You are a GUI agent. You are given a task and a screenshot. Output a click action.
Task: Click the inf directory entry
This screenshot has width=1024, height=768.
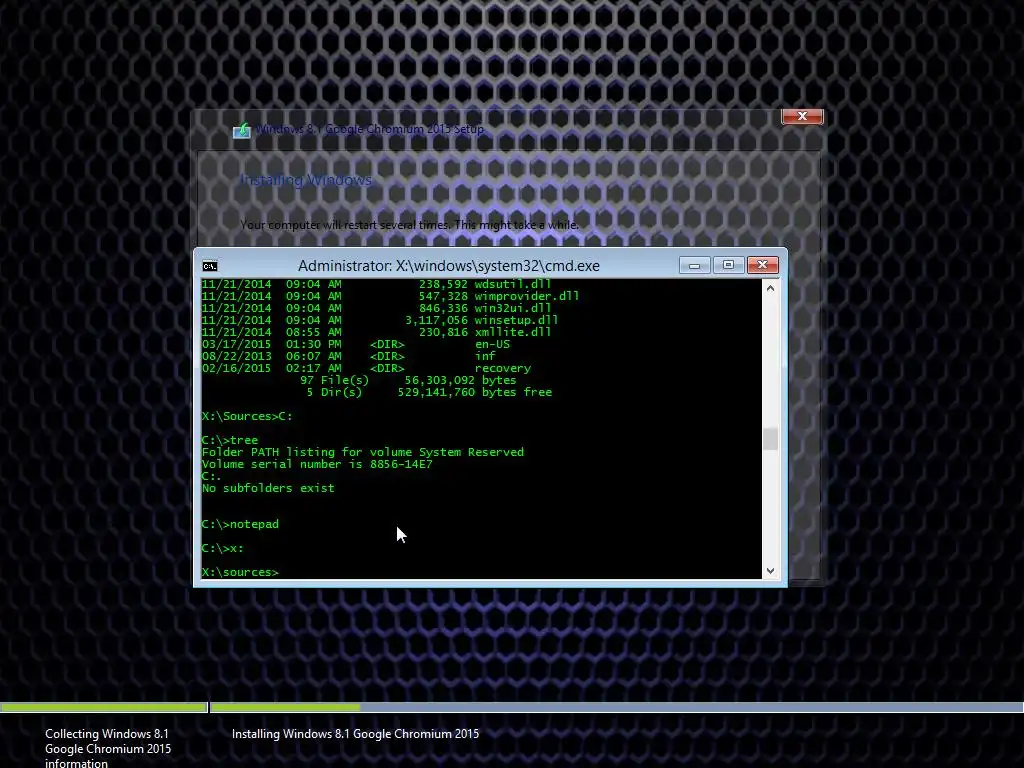tap(349, 357)
